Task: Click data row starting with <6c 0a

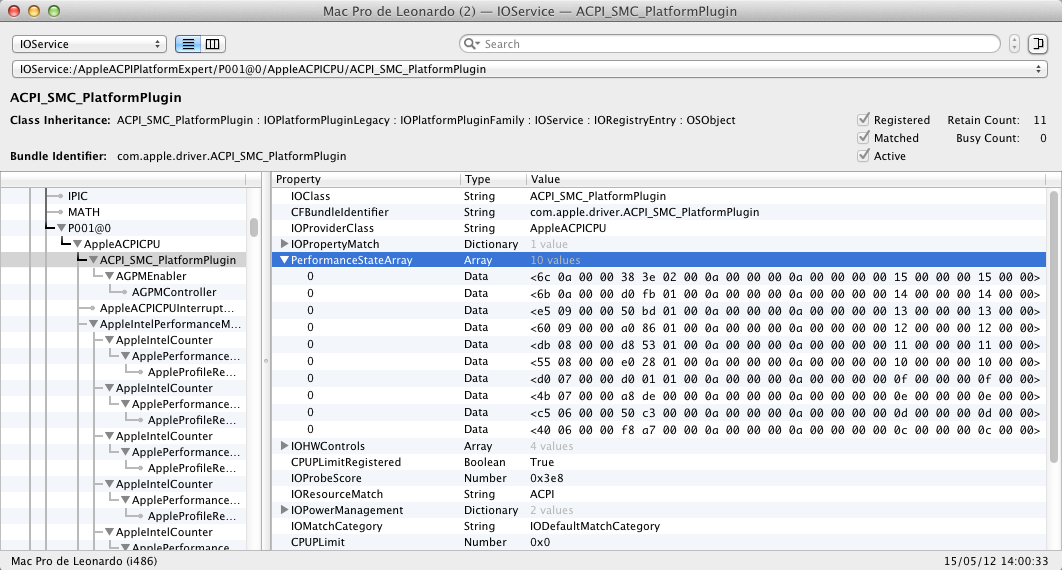Action: point(659,276)
